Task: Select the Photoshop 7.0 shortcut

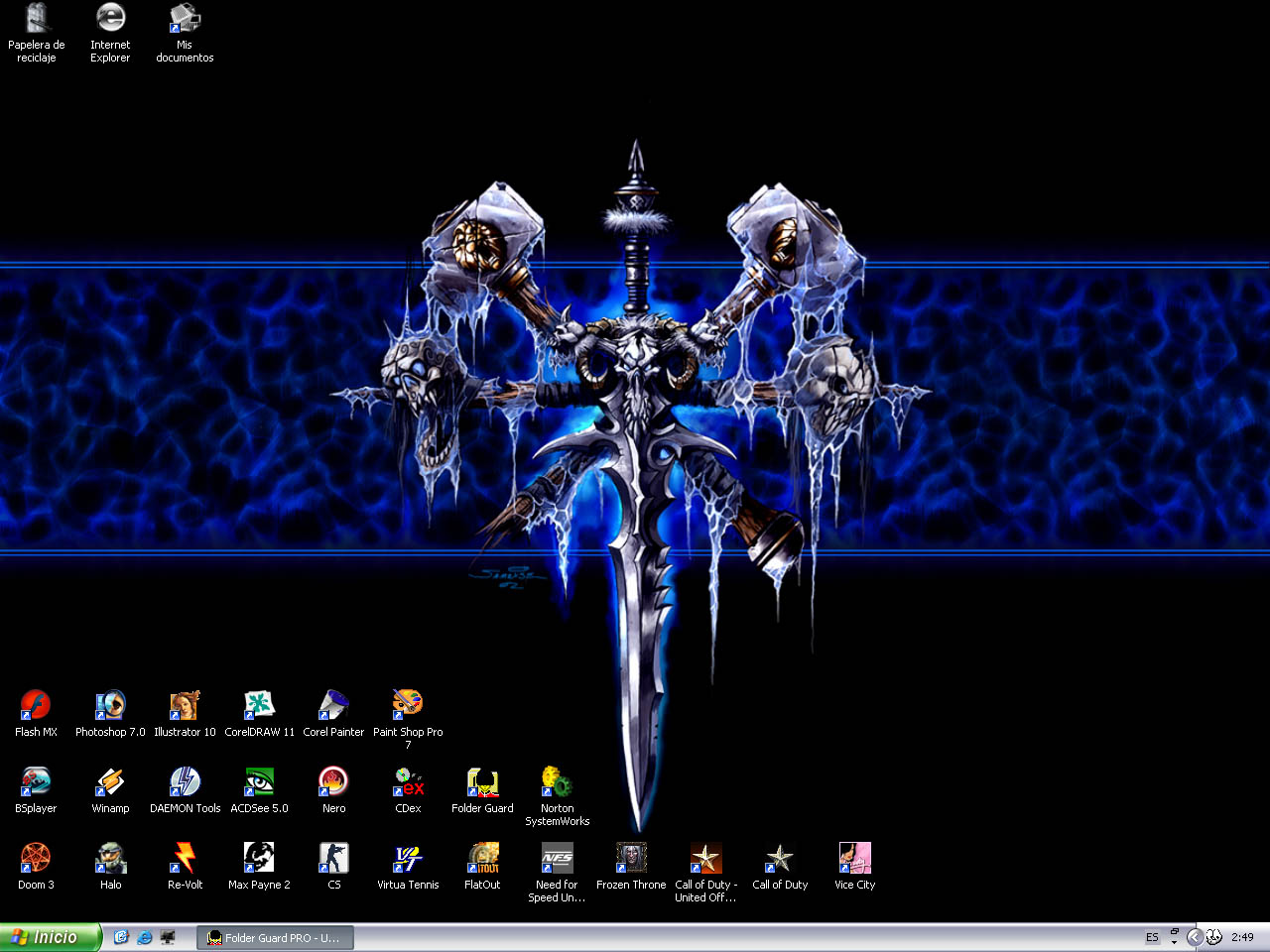Action: tap(110, 713)
